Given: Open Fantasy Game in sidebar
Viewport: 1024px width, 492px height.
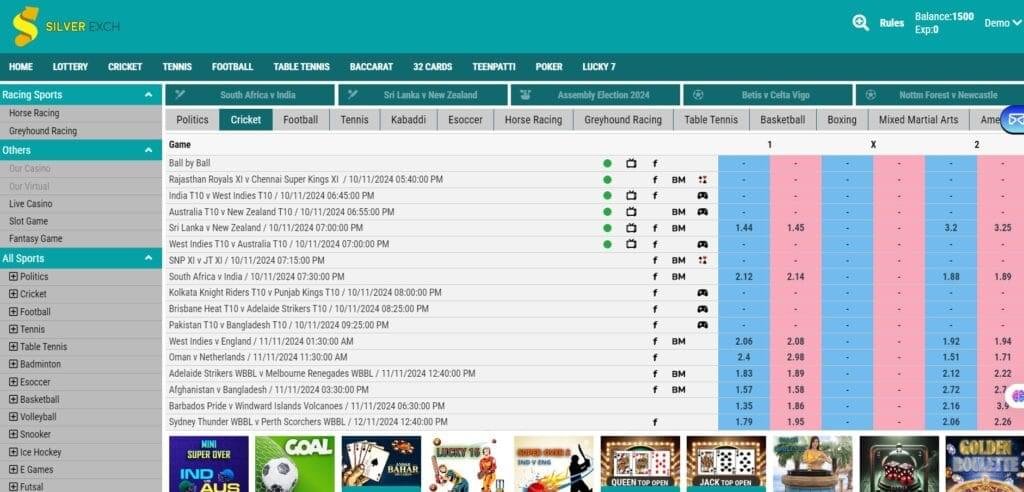Looking at the screenshot, I should point(35,238).
